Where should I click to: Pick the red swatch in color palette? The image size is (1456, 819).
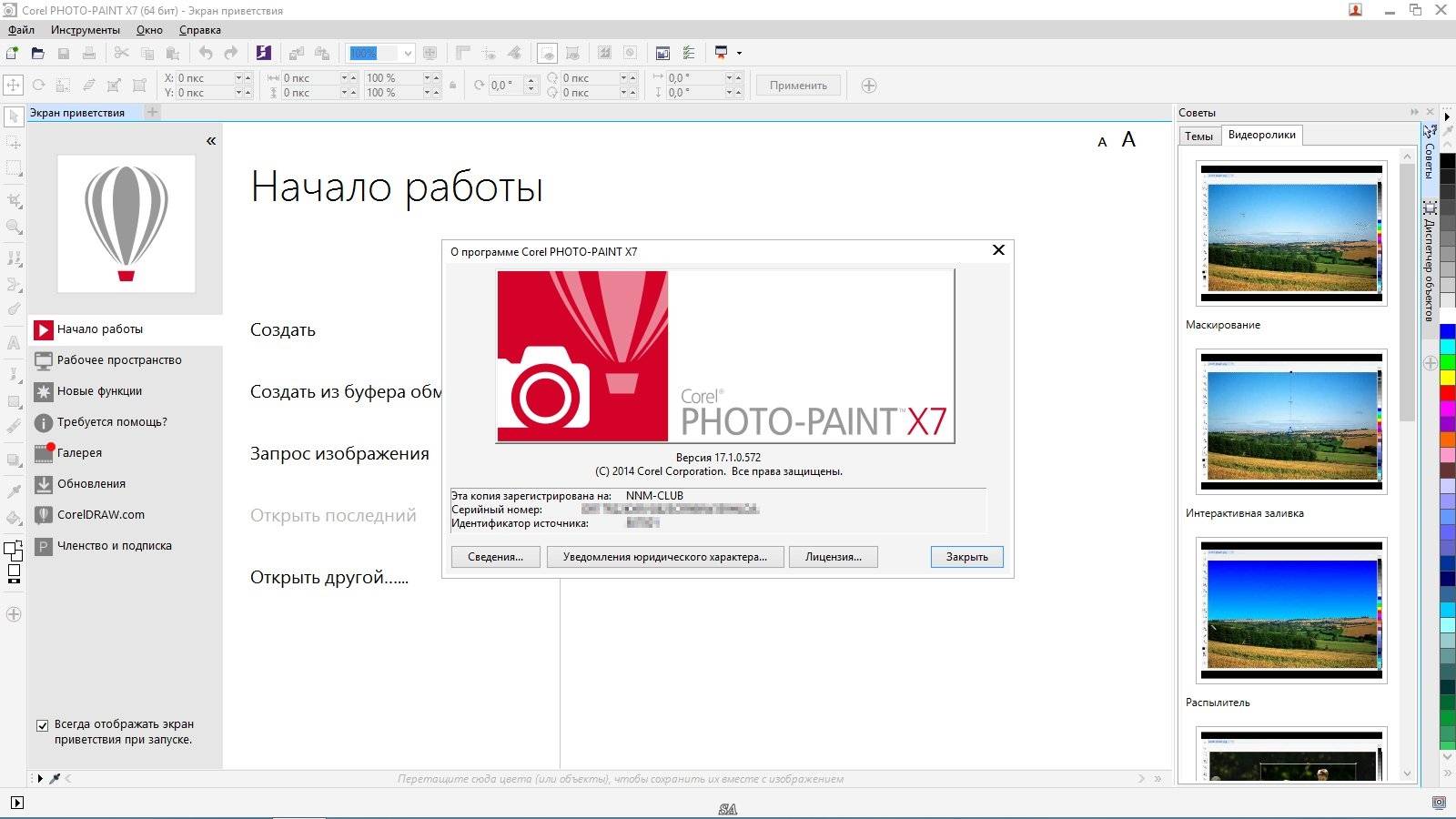click(1447, 391)
